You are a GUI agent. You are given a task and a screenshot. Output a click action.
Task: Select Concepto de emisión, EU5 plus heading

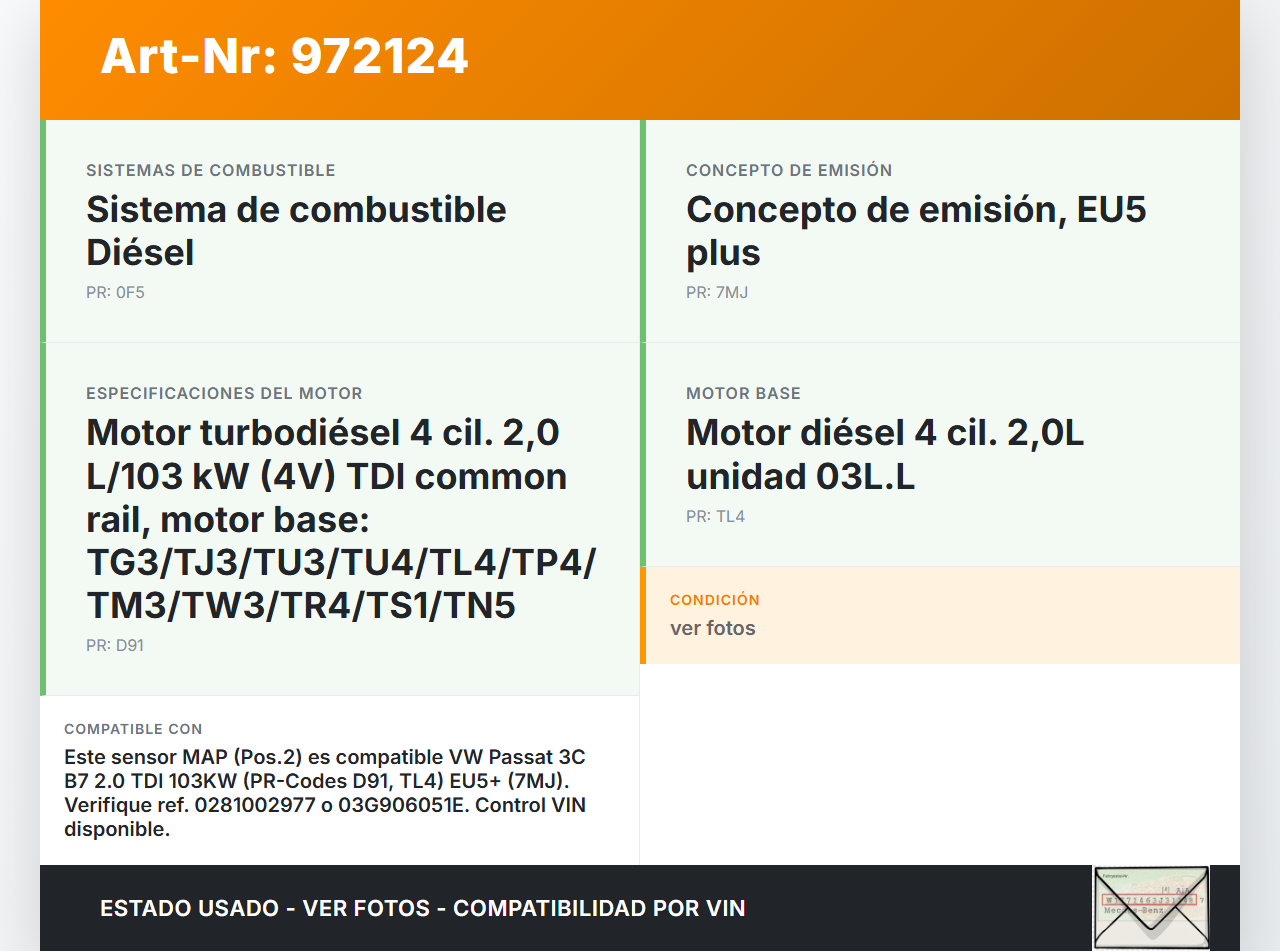click(x=916, y=231)
